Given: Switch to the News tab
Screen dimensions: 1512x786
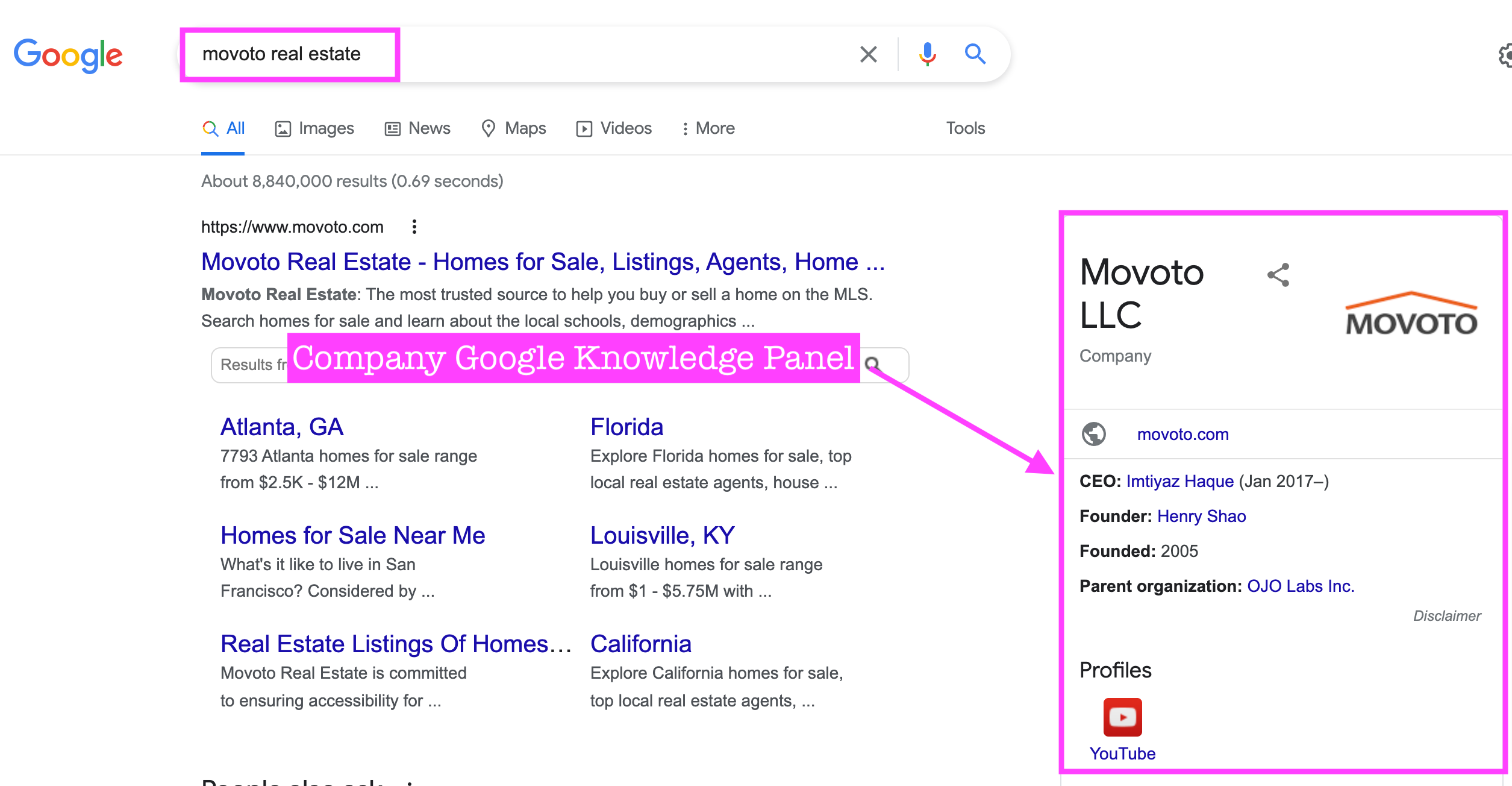Looking at the screenshot, I should tap(417, 128).
